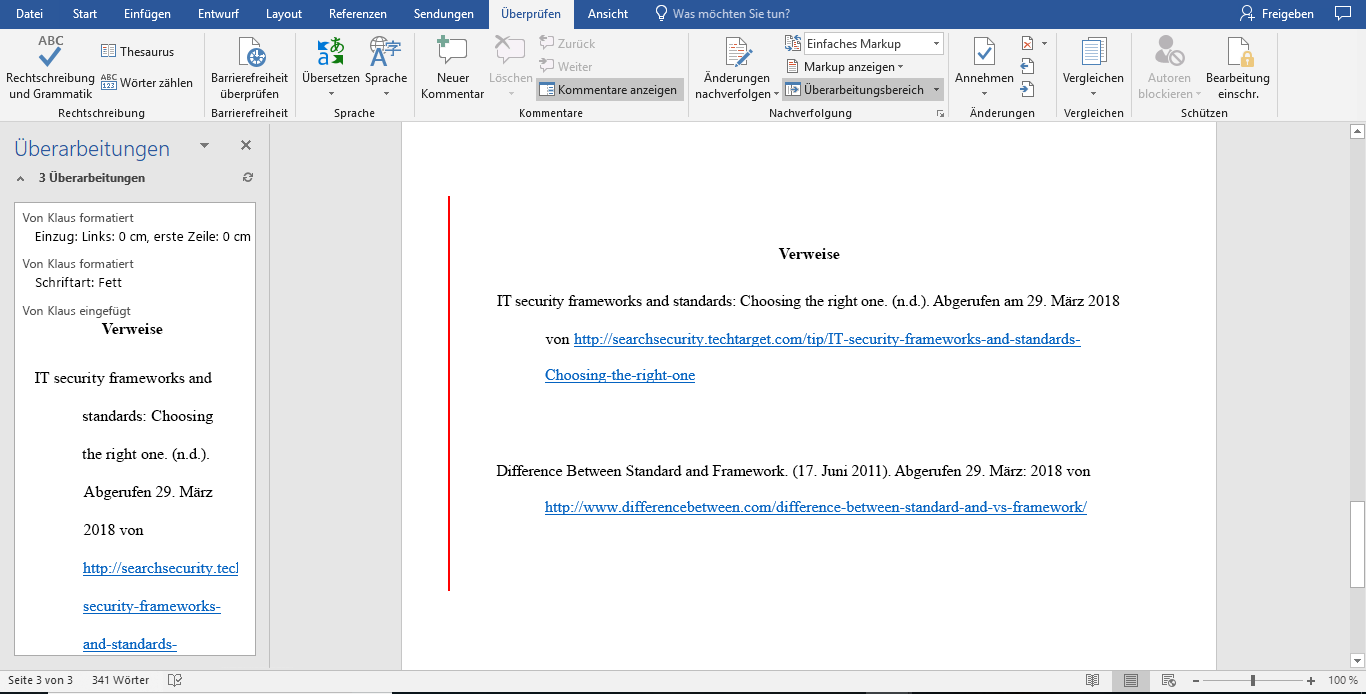This screenshot has width=1366, height=694.
Task: Run the Rechtschreibung und Grammatik check
Action: [x=50, y=67]
